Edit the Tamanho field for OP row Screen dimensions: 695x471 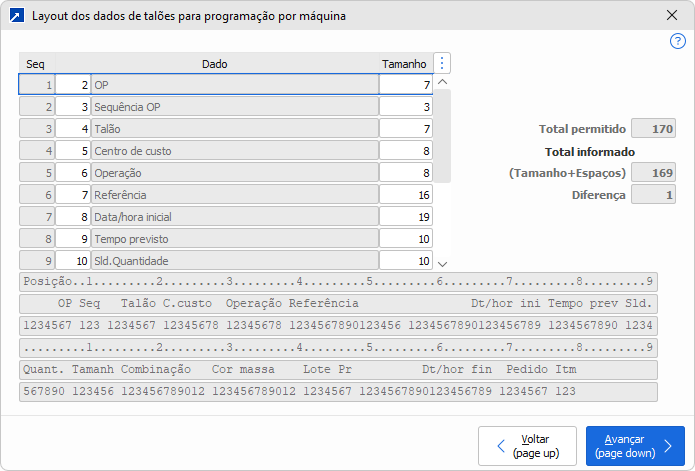(x=405, y=85)
